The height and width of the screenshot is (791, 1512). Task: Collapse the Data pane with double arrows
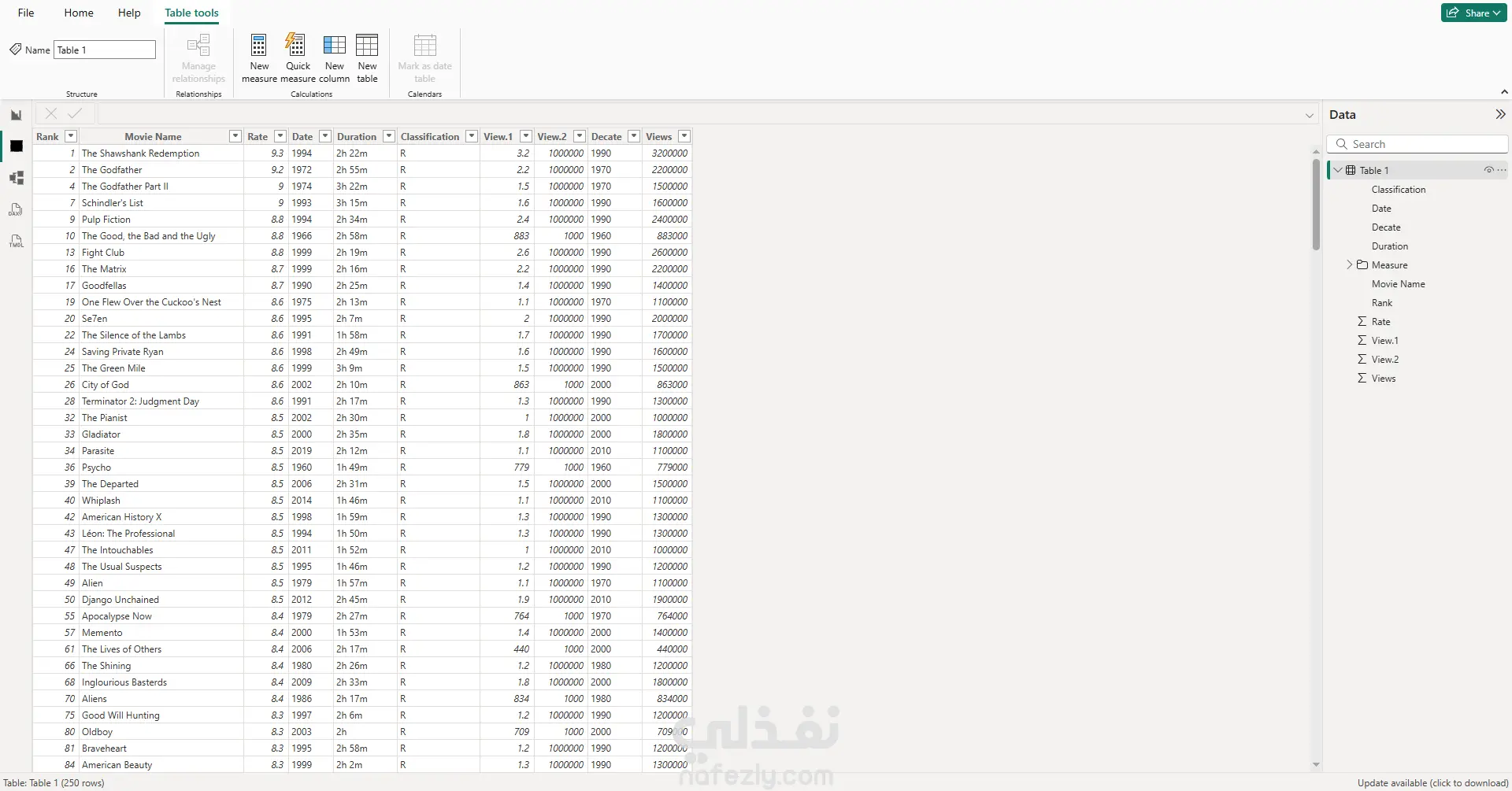(x=1500, y=114)
